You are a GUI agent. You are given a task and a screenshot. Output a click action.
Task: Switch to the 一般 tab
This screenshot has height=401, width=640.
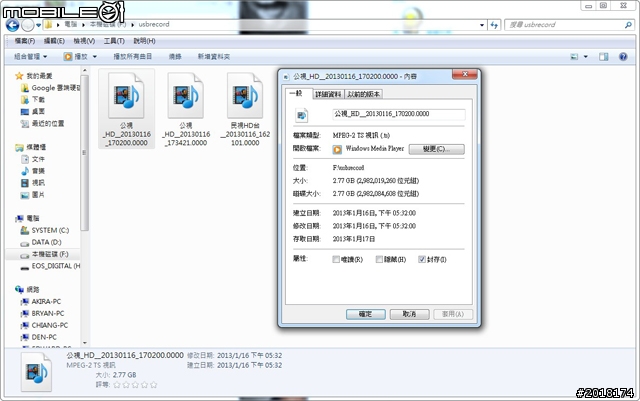pyautogui.click(x=298, y=94)
